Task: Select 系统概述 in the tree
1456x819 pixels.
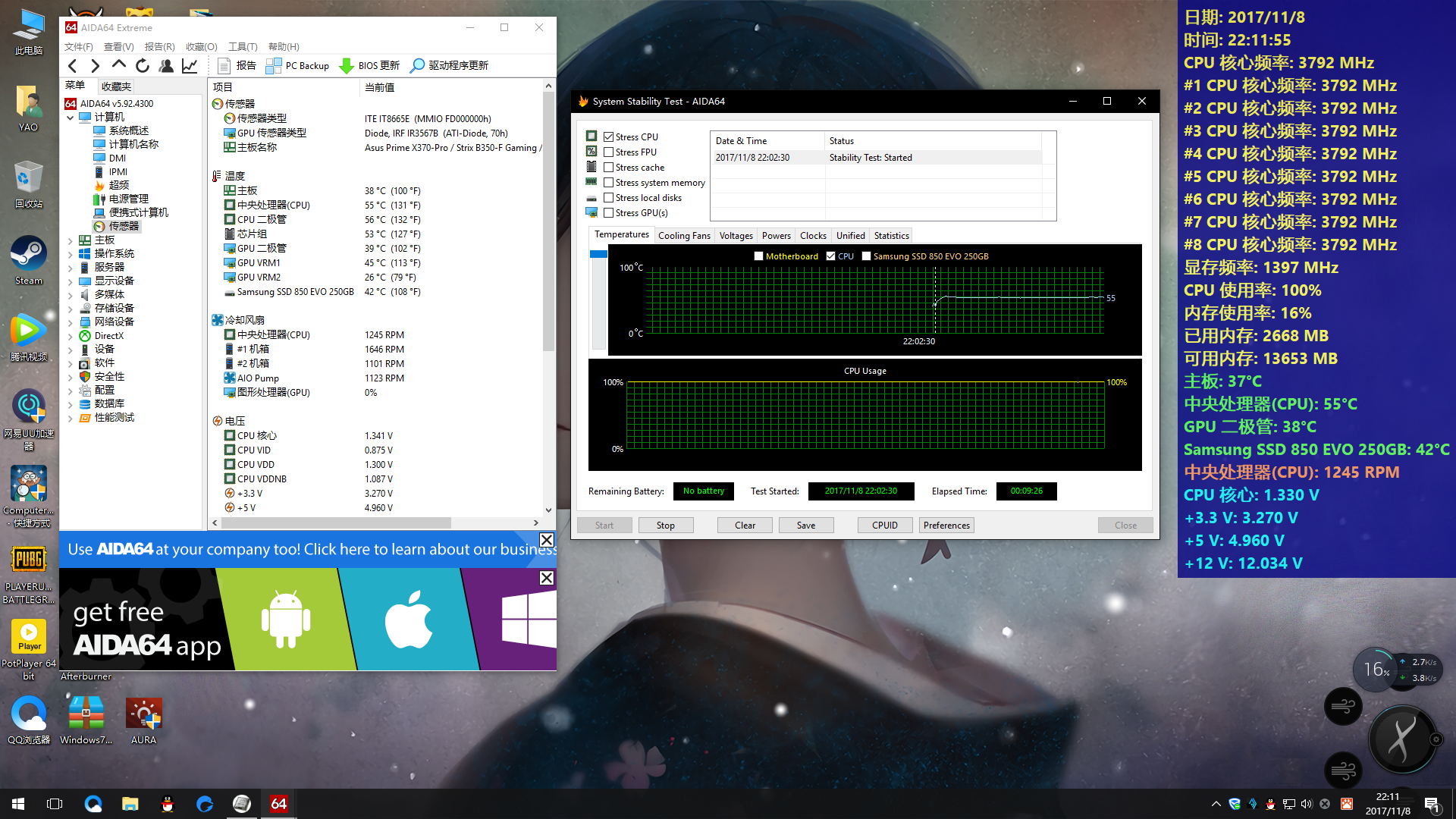Action: coord(121,130)
